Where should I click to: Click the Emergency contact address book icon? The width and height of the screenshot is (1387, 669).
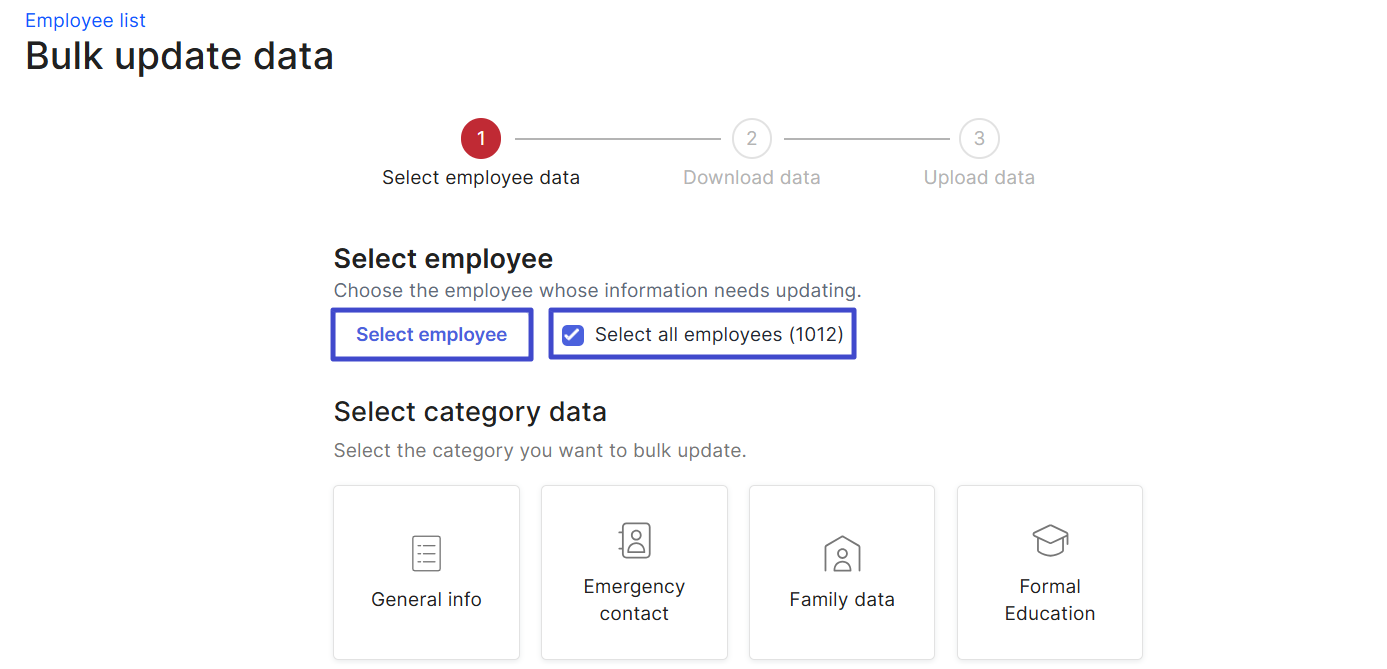click(x=634, y=540)
